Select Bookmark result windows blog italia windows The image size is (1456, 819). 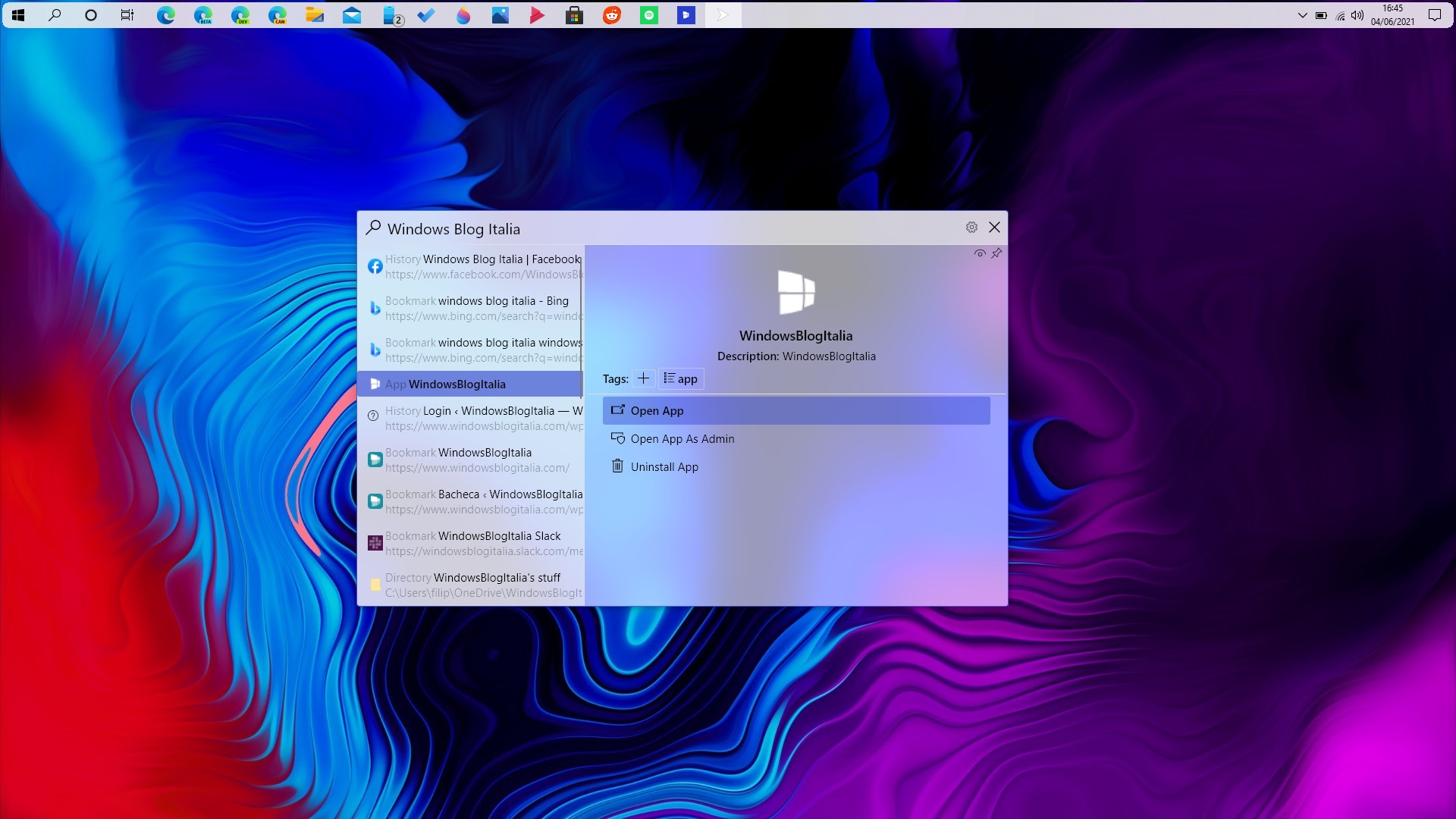point(470,350)
